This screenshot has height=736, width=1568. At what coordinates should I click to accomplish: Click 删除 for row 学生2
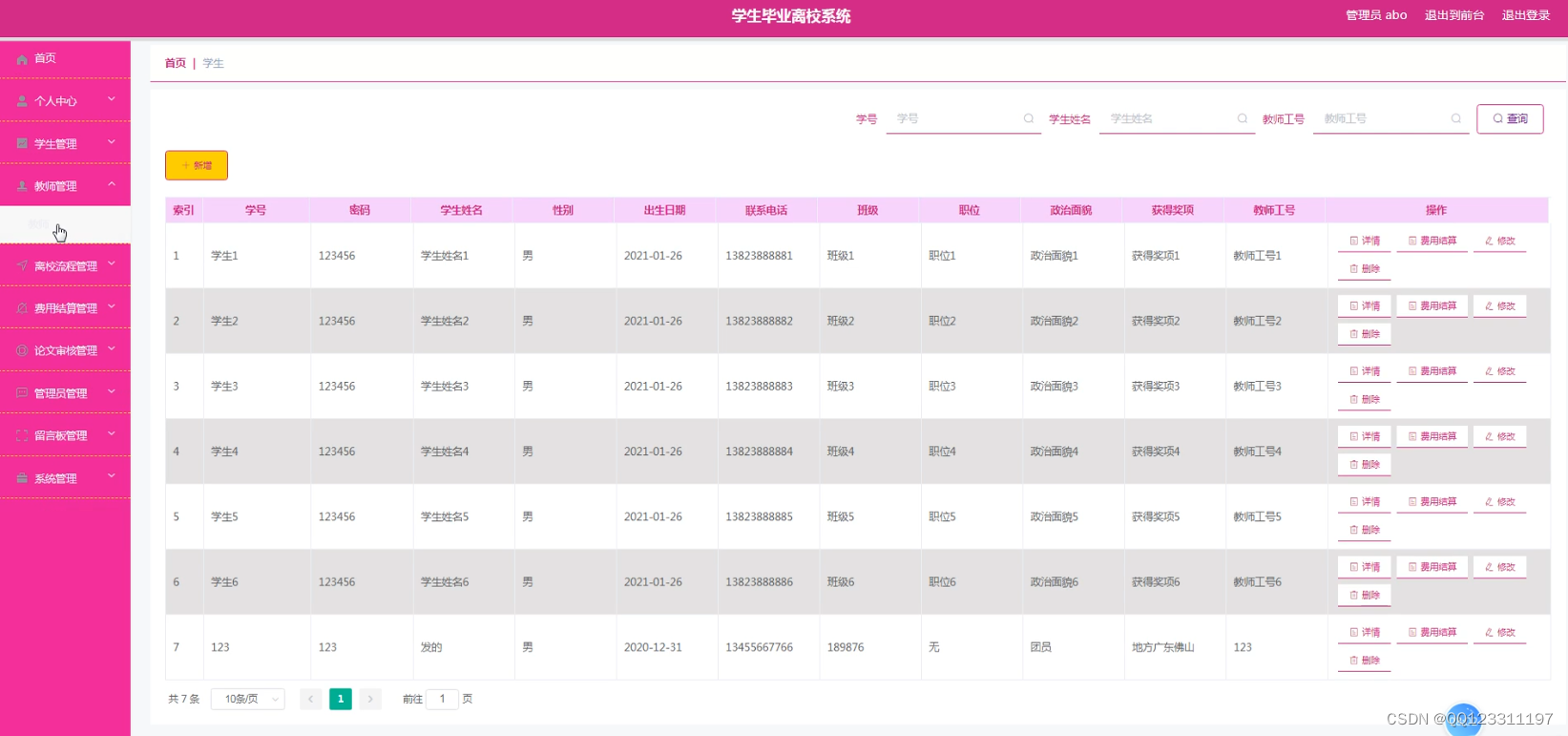1365,334
